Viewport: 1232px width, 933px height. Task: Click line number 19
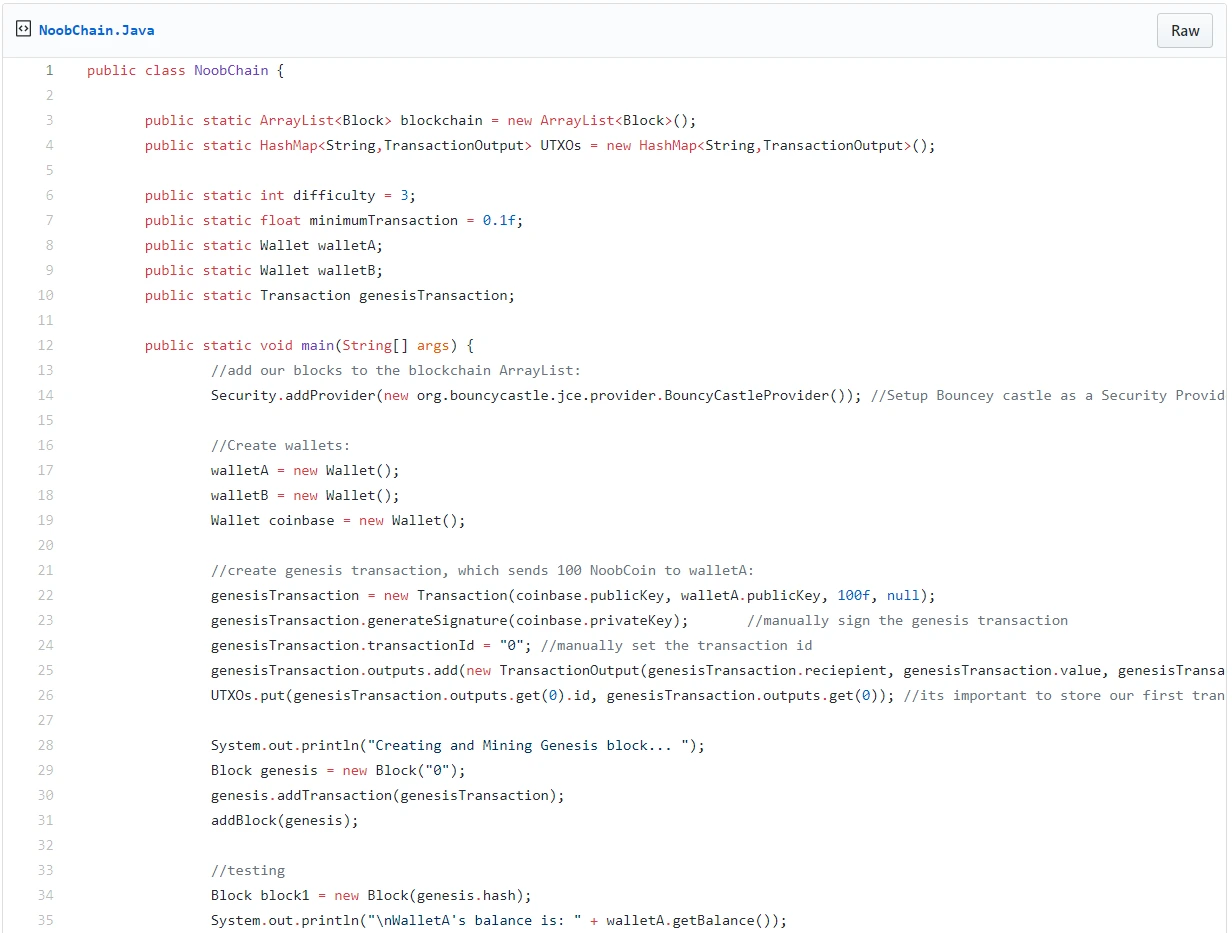[46, 520]
